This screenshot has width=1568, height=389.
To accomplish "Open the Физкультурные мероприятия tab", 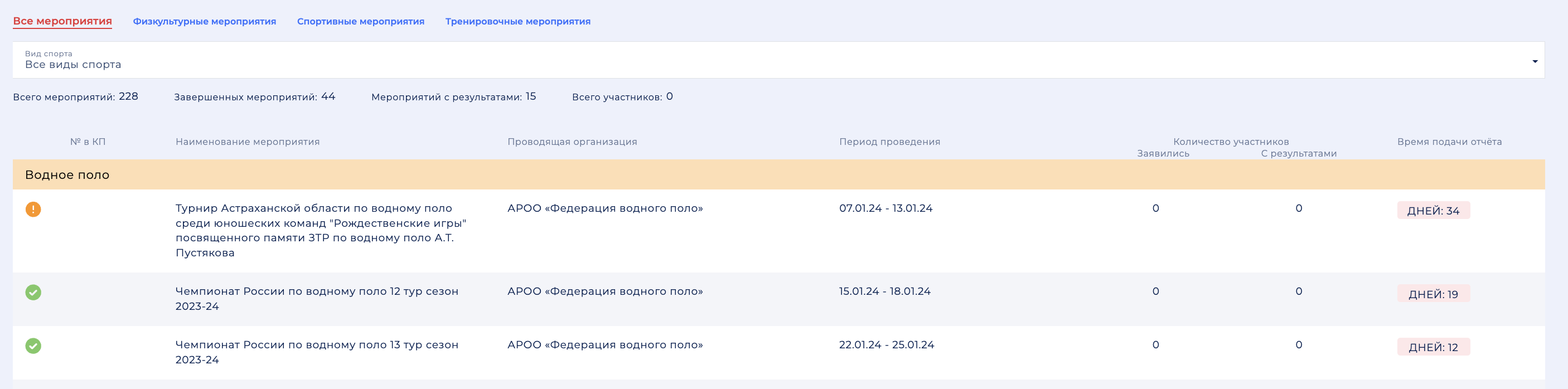I will click(205, 21).
